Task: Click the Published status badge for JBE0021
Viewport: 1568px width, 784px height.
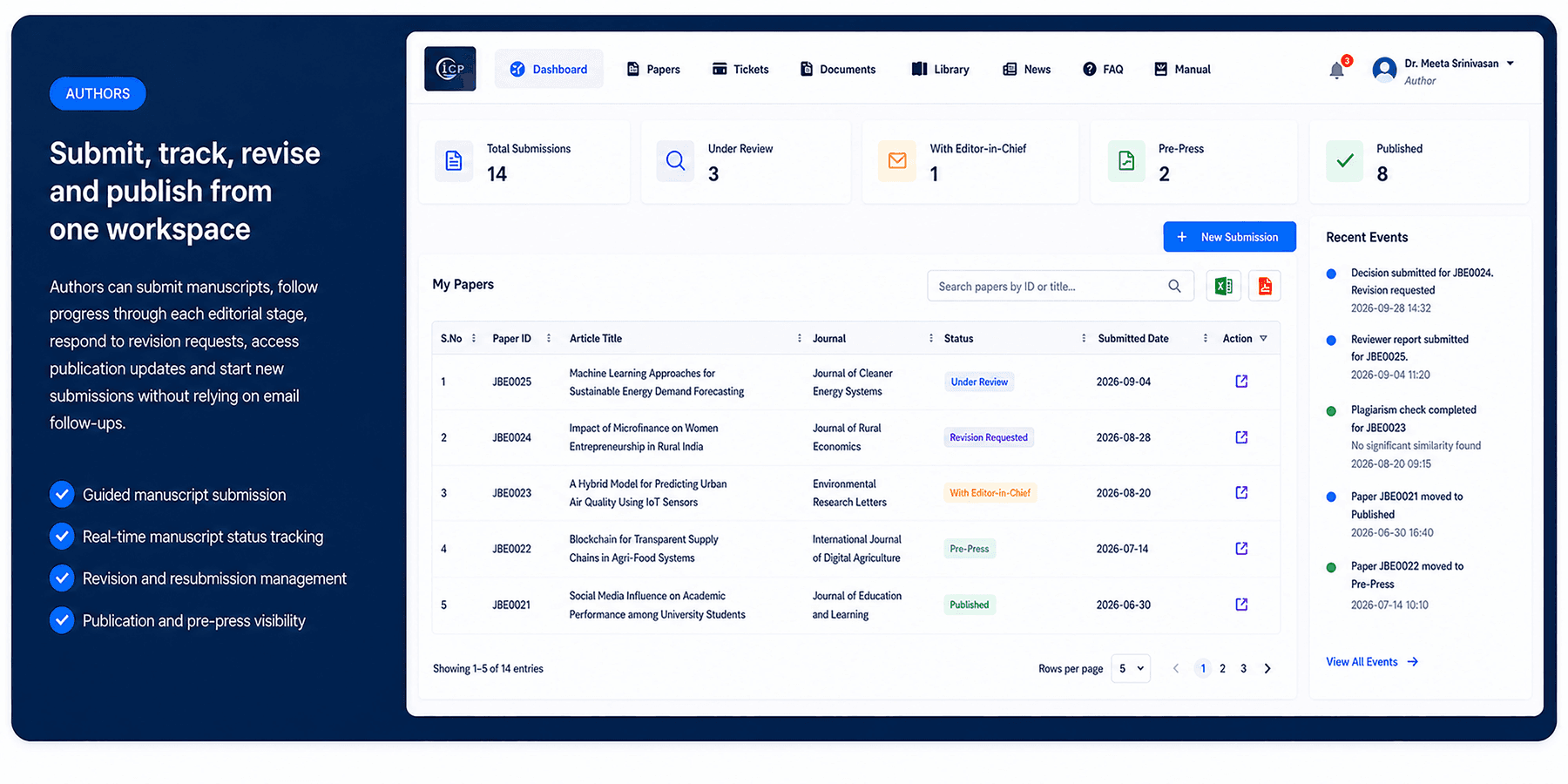Action: tap(970, 605)
